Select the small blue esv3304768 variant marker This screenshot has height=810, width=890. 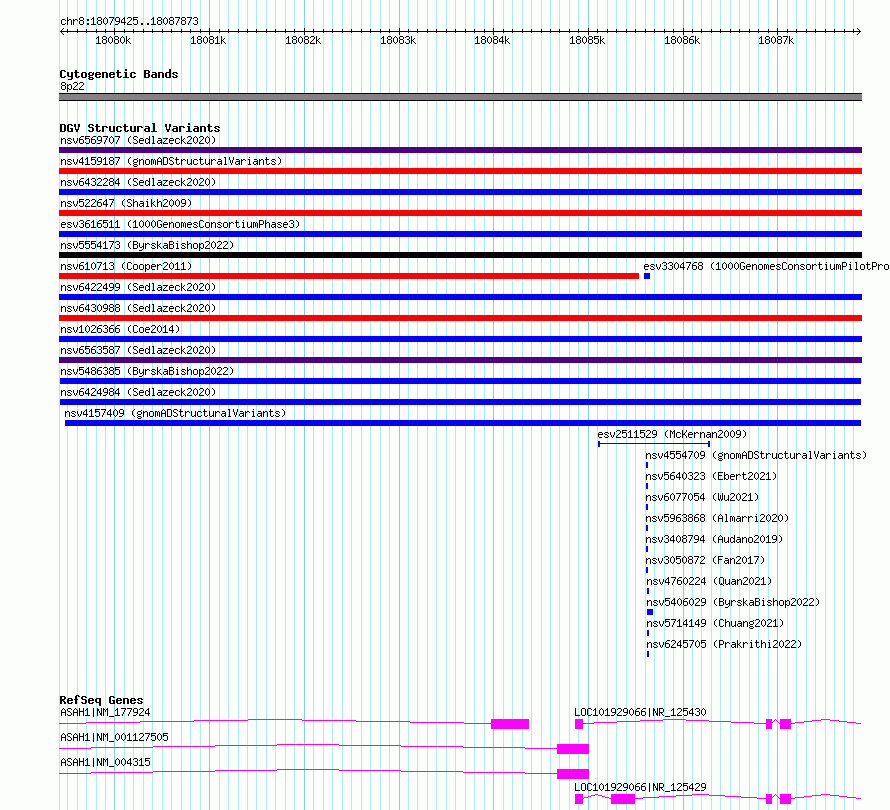[647, 276]
